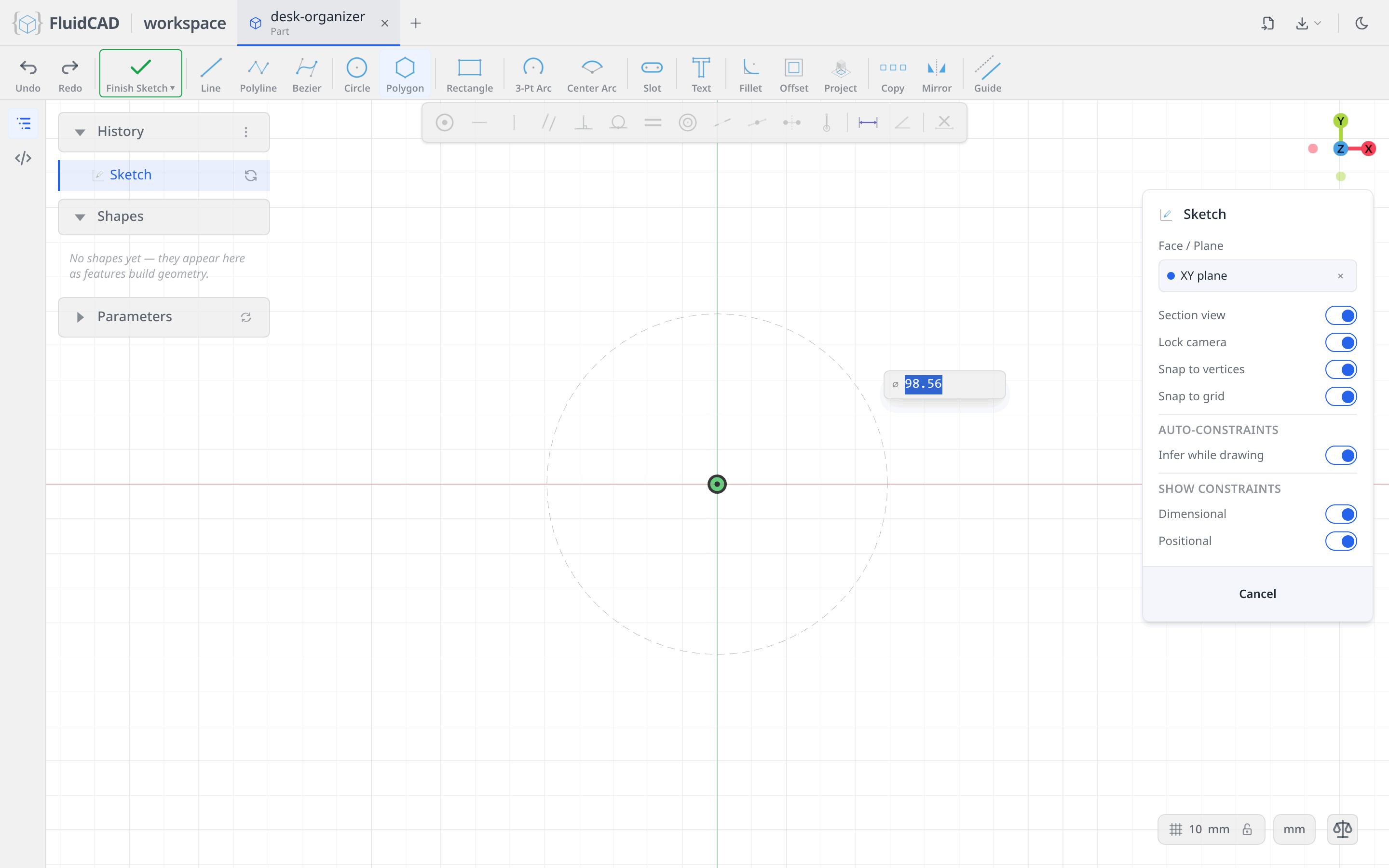This screenshot has width=1389, height=868.
Task: Select the Copy pattern tool
Action: (x=893, y=75)
